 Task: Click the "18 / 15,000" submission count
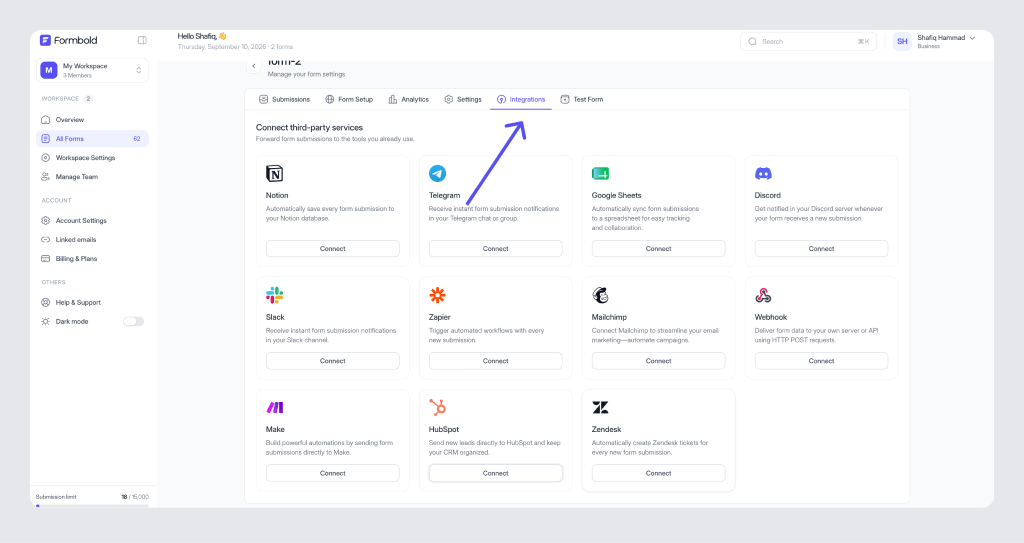point(135,497)
